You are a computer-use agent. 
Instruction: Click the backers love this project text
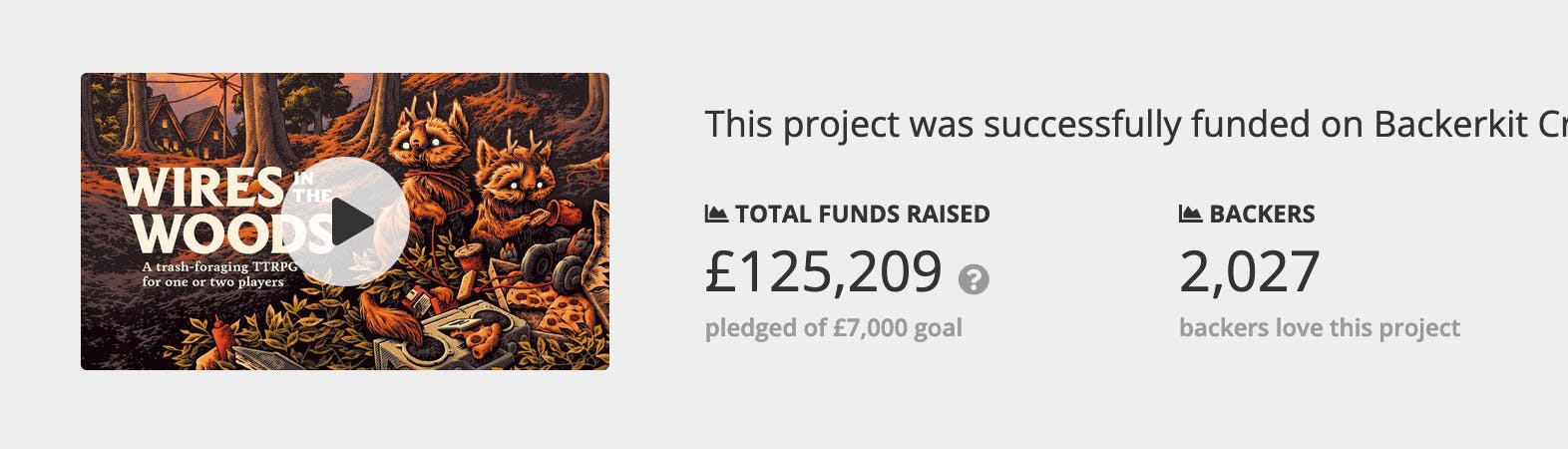pyautogui.click(x=1319, y=328)
